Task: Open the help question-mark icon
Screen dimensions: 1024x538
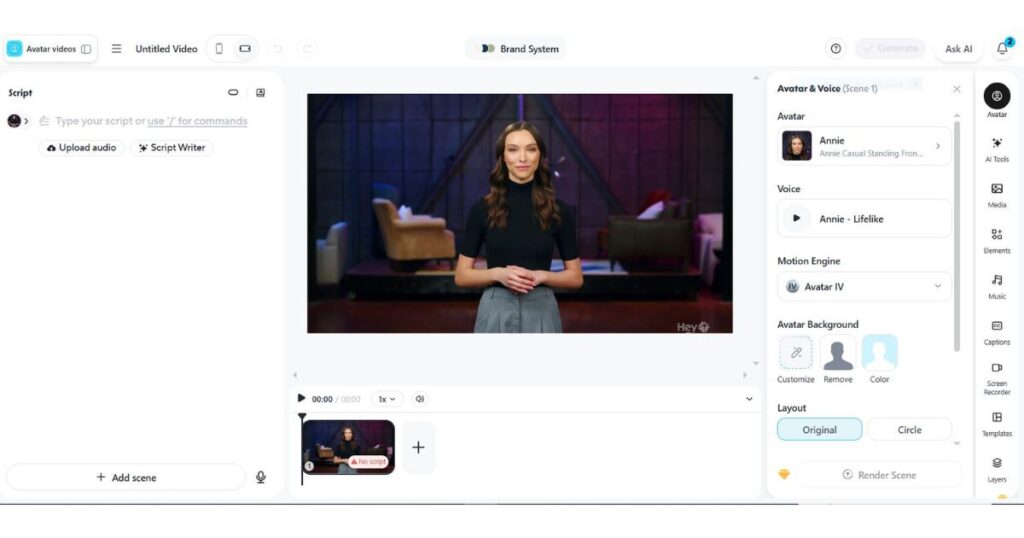Action: (835, 49)
